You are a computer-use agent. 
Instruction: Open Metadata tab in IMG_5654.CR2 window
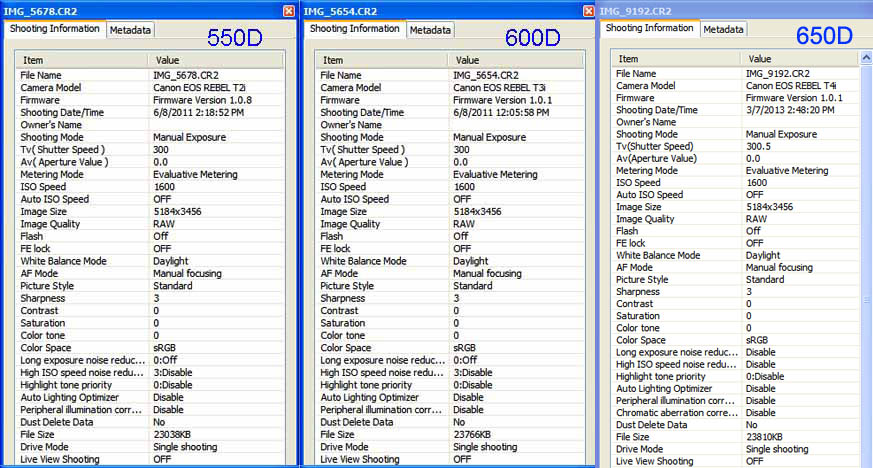(x=430, y=30)
